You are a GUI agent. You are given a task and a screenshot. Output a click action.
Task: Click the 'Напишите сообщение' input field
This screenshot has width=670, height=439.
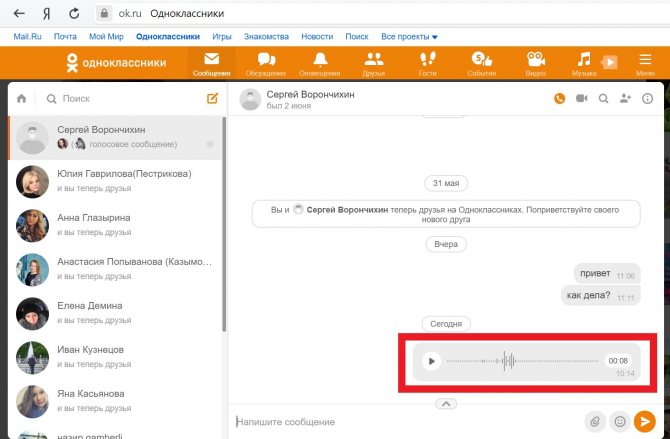(x=406, y=422)
